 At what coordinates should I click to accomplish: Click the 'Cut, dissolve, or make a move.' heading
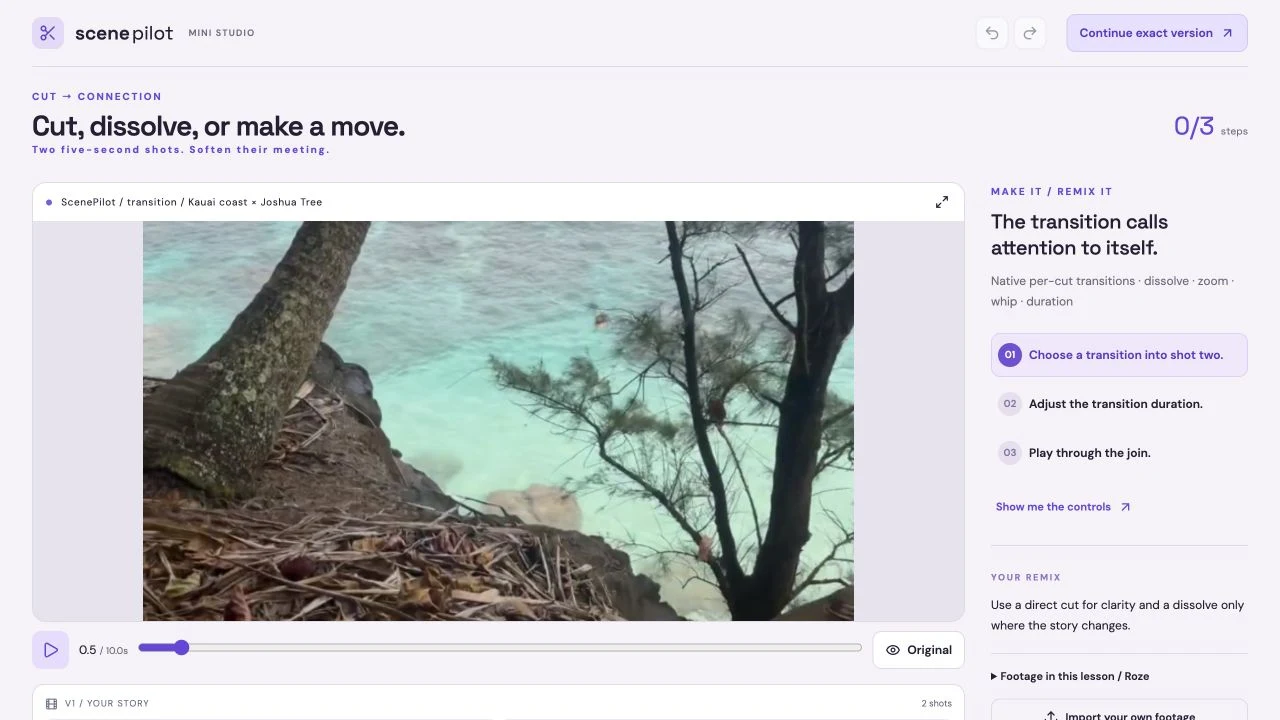pos(218,126)
